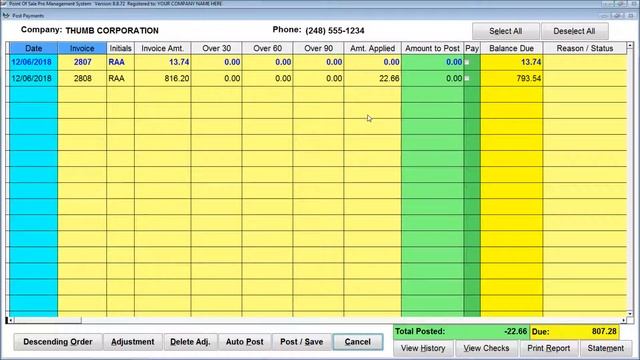This screenshot has height=360, width=640.
Task: Click Print Report button
Action: point(549,348)
